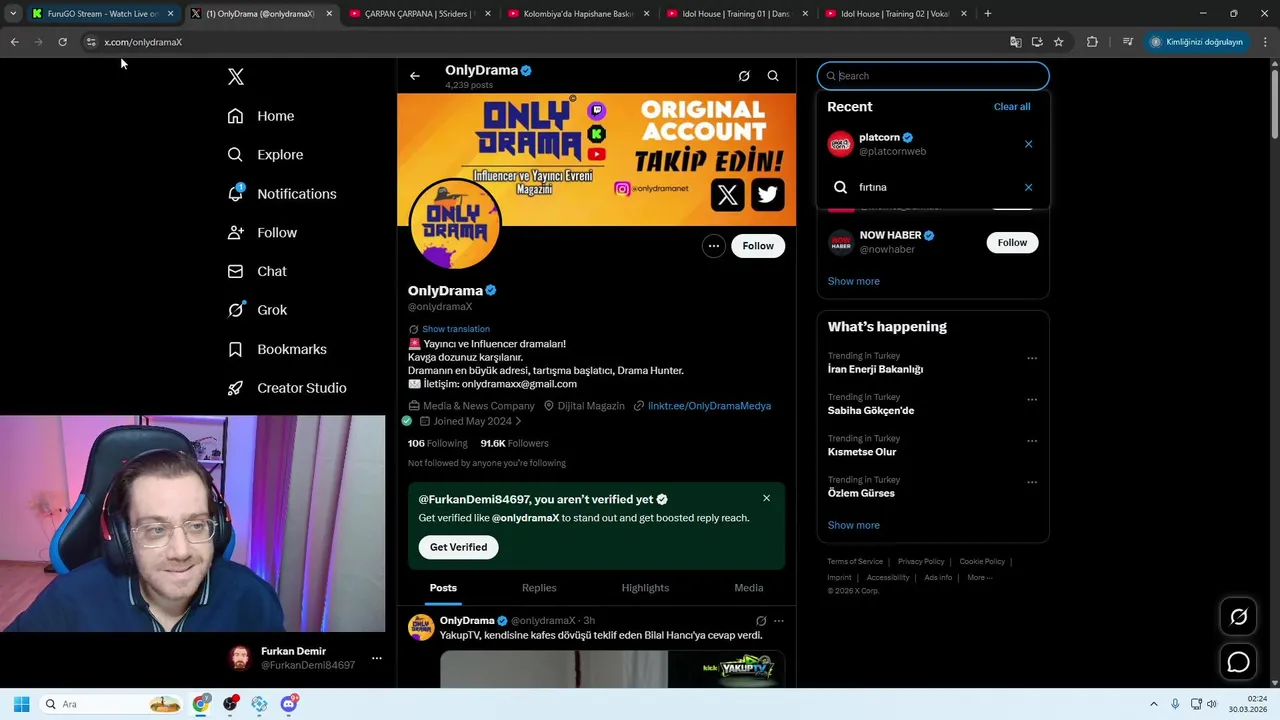
Task: Open the Chrome three-dot menu
Action: pos(1265,42)
